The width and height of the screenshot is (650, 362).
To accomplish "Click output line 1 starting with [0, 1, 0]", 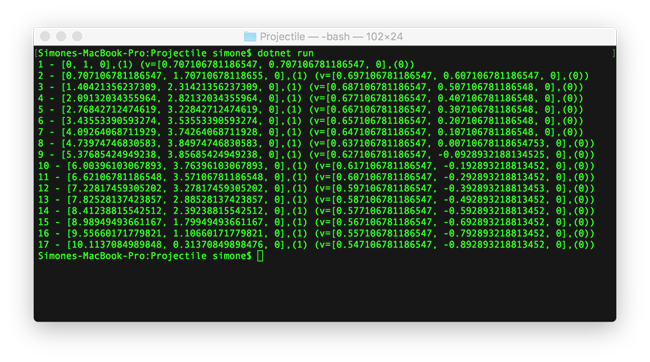I will click(226, 64).
